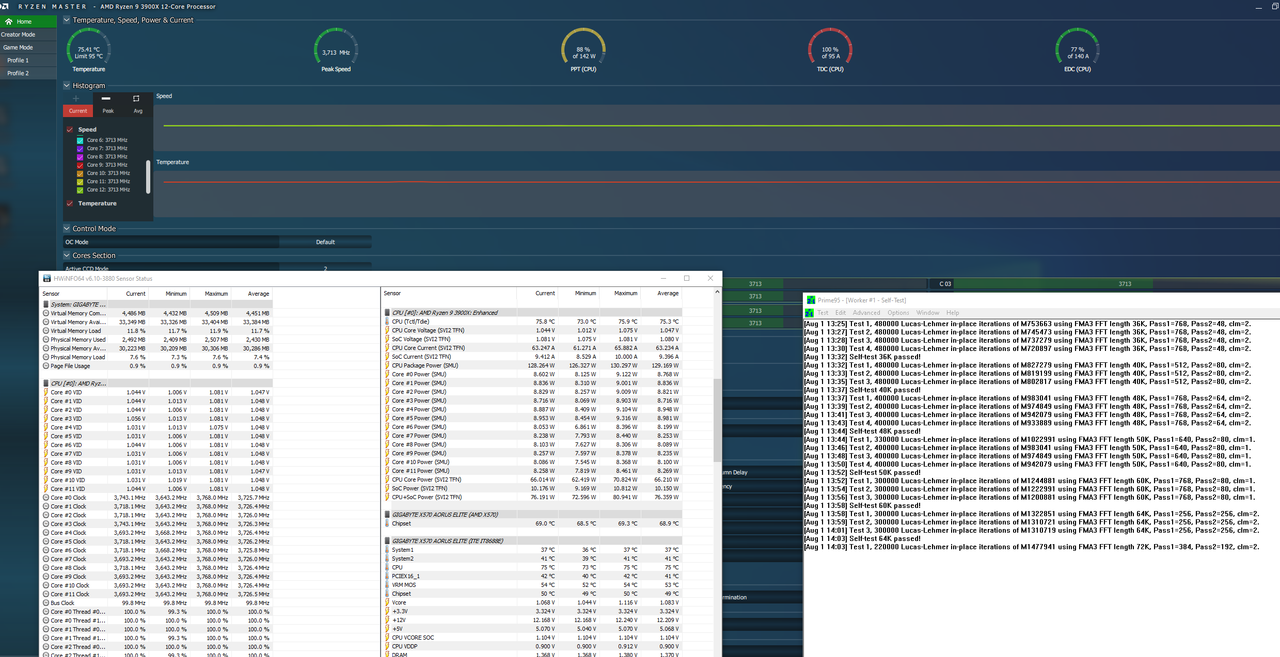This screenshot has width=1280, height=657.
Task: Collapse the Control Mode section
Action: pos(67,229)
